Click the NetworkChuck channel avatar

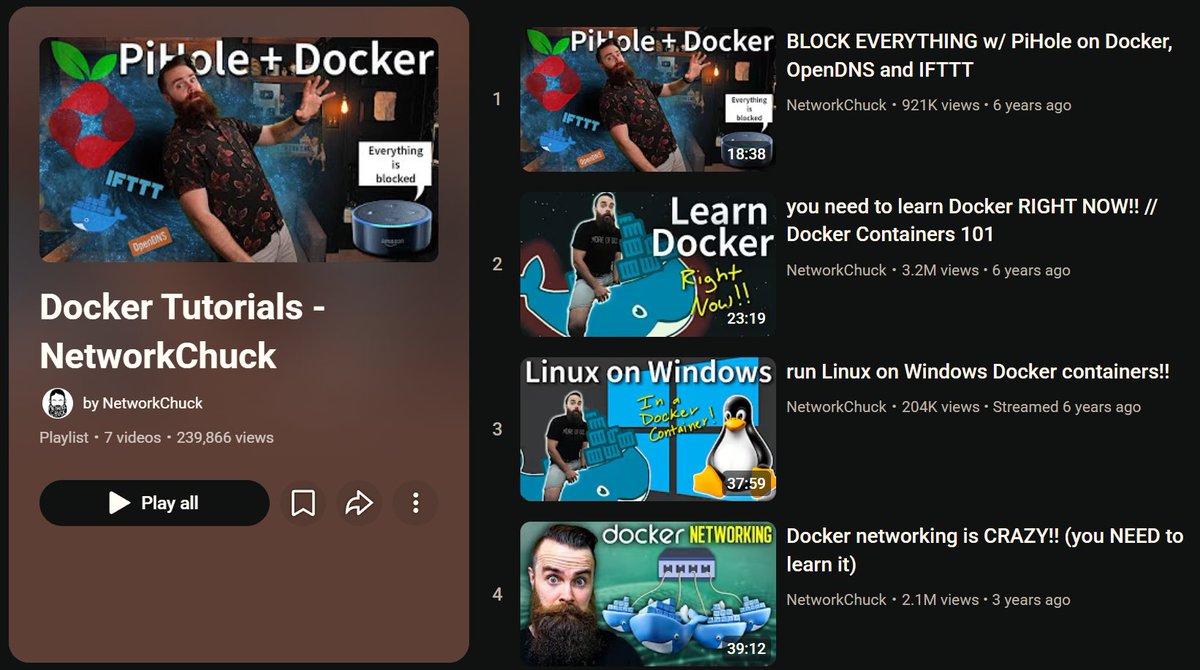click(57, 403)
